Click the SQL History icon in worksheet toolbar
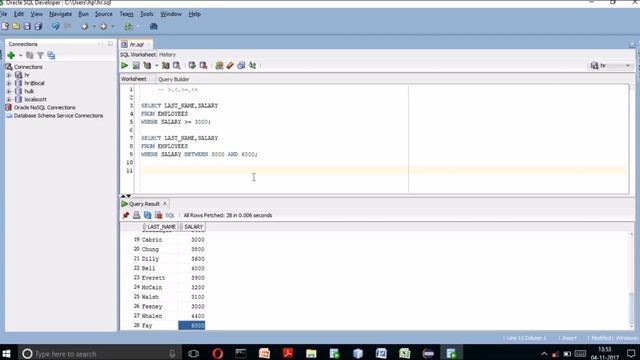This screenshot has height=360, width=640. [241, 66]
